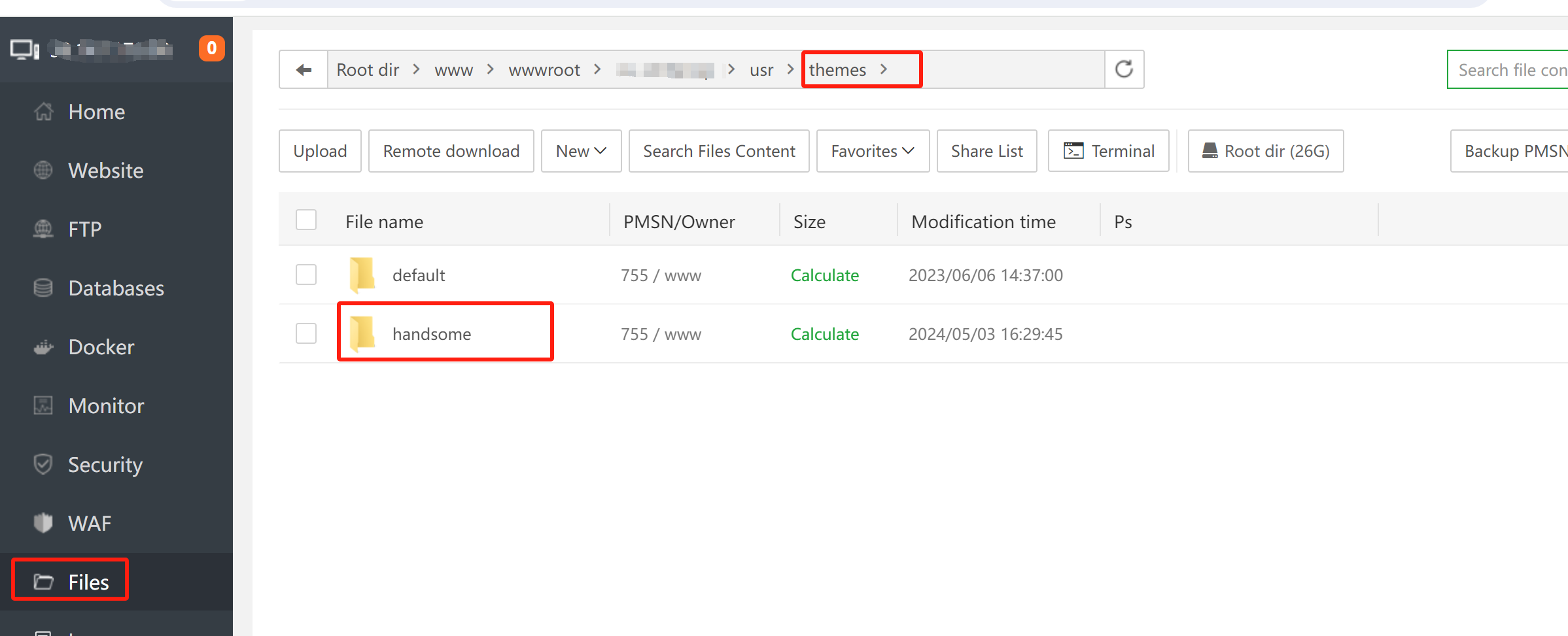Click the Upload button
This screenshot has width=1568, height=636.
click(x=320, y=151)
